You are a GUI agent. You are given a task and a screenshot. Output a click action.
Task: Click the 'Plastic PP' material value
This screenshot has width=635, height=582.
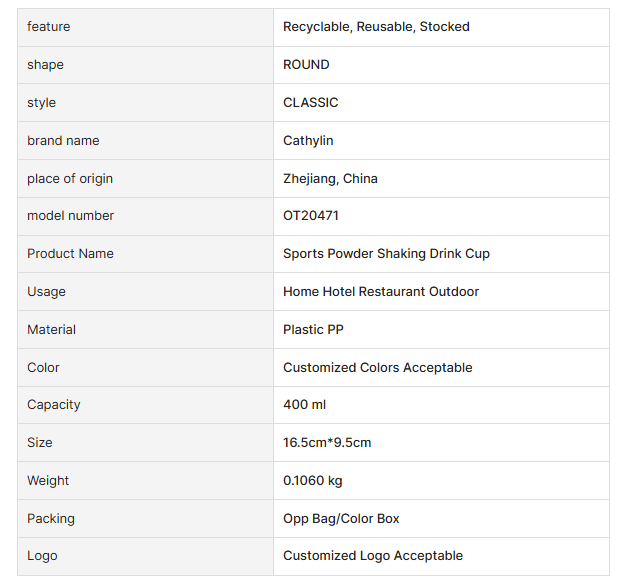(x=313, y=330)
